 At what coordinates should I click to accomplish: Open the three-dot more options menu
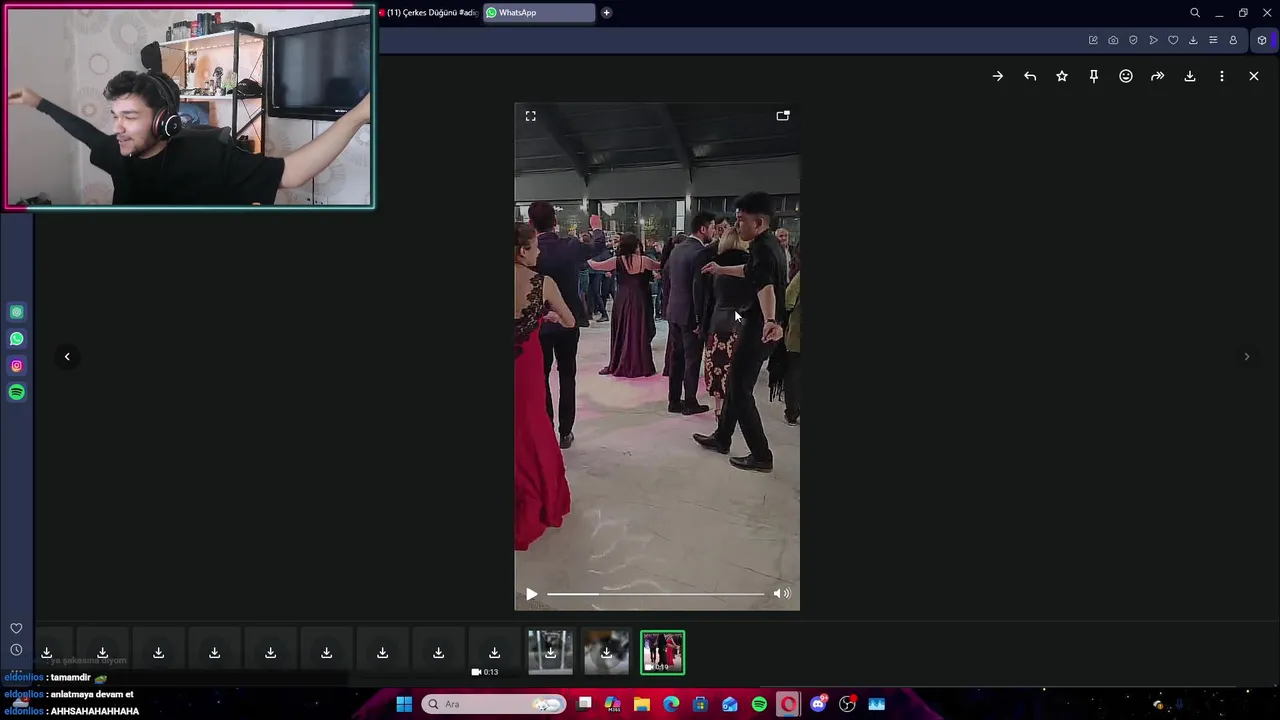click(x=1222, y=76)
